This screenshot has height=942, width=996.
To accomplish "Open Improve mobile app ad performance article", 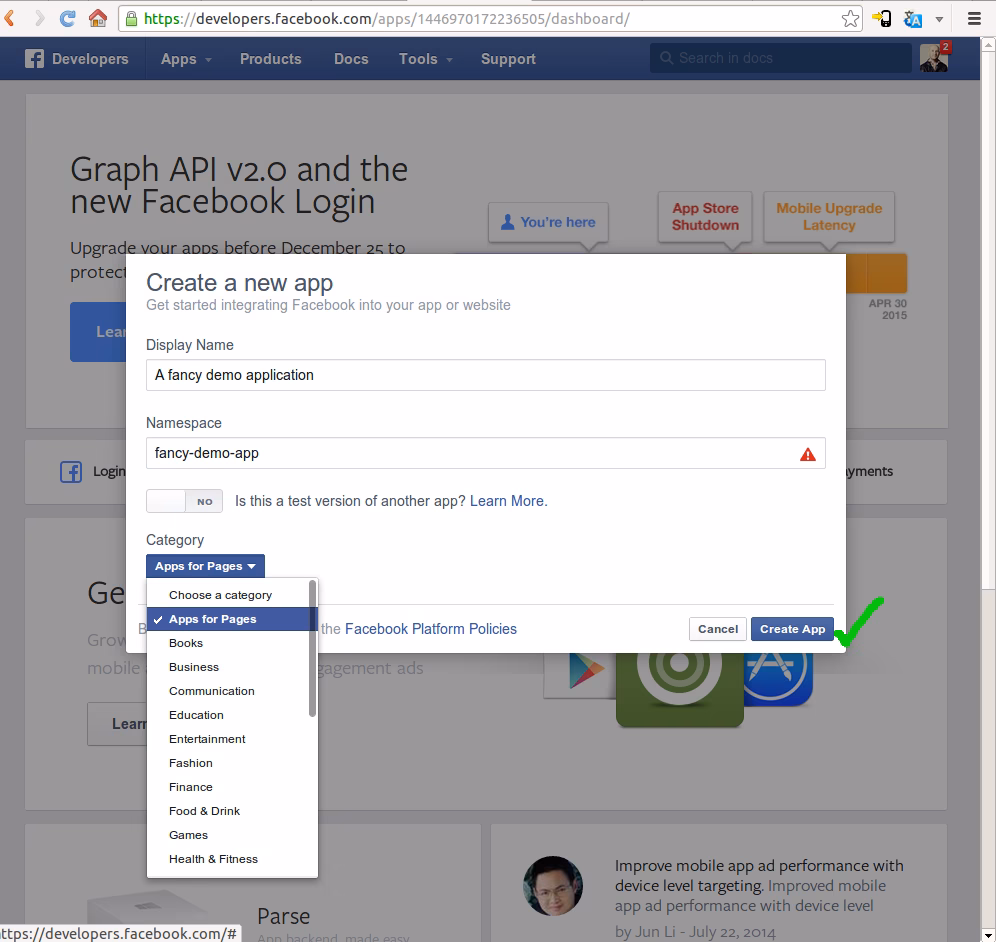I will [759, 875].
